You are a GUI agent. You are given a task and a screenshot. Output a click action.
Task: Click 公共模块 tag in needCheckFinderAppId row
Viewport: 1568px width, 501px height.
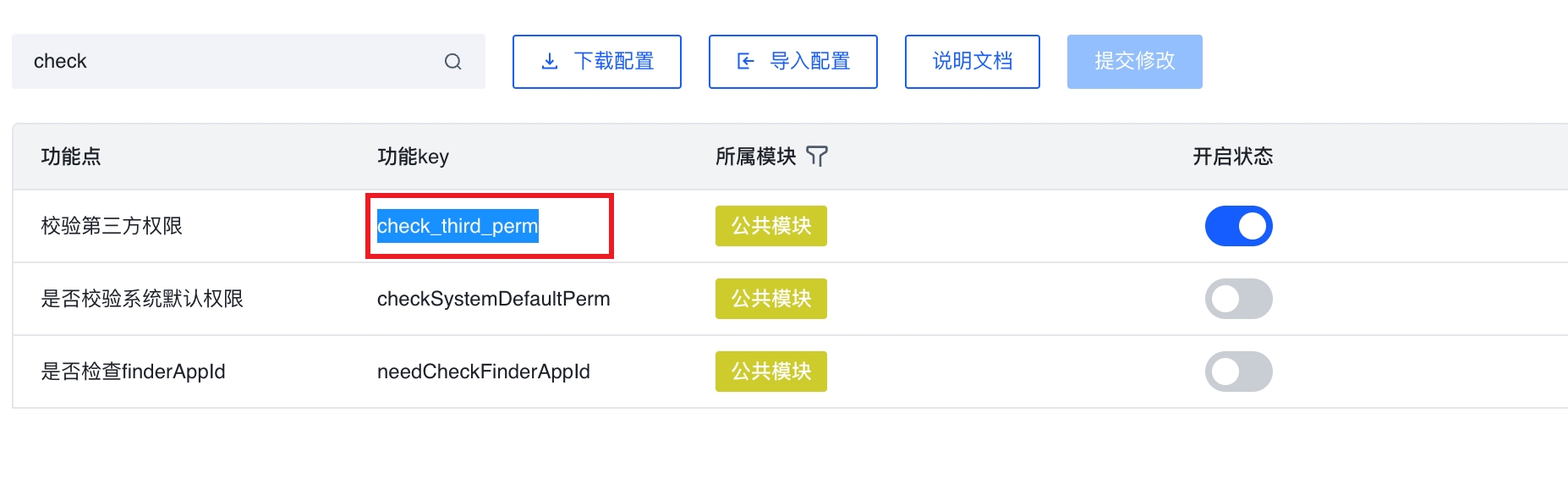(x=770, y=372)
